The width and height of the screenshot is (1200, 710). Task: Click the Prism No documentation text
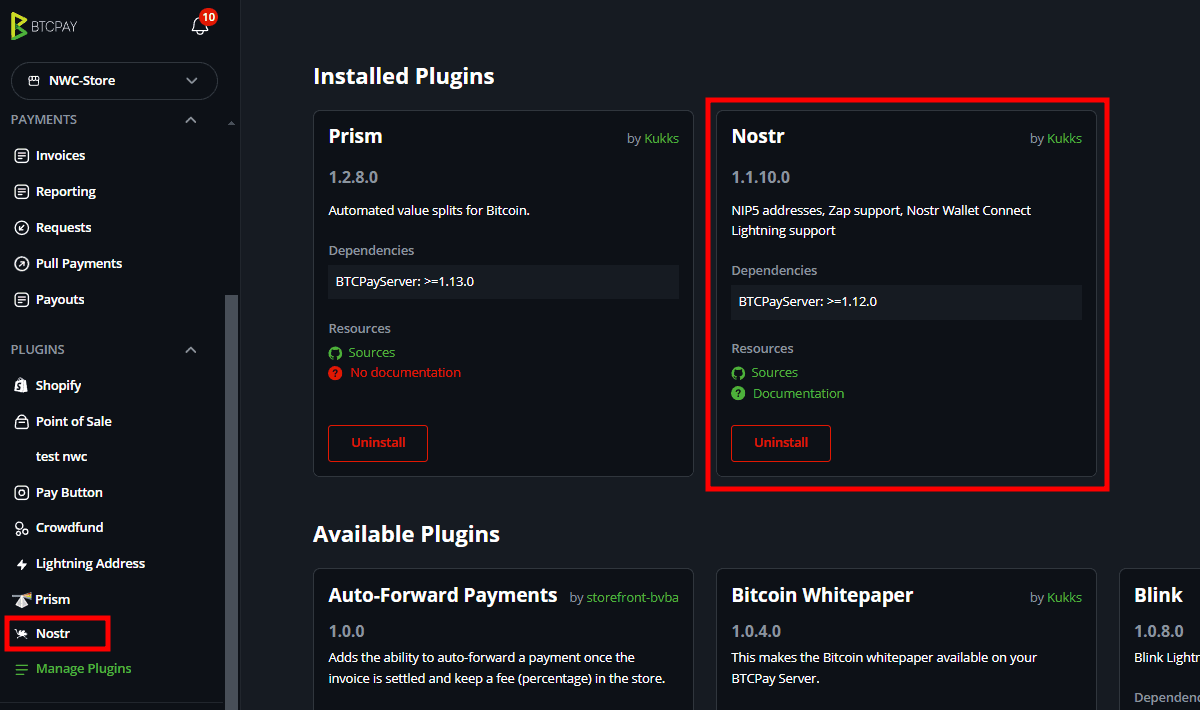pyautogui.click(x=406, y=373)
